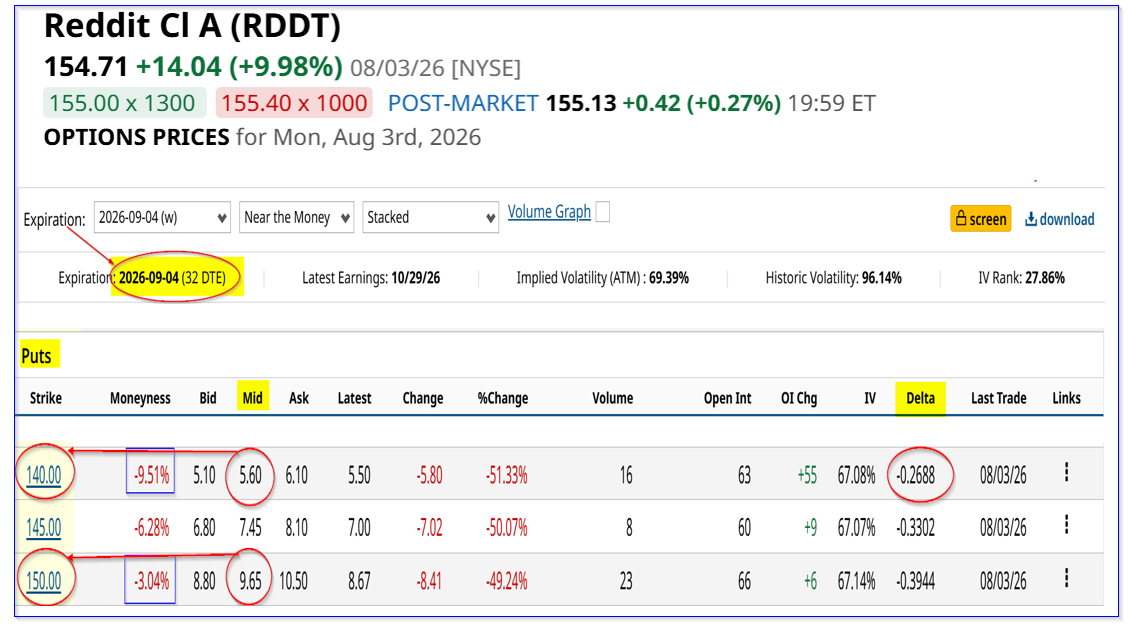Sort by the Last Trade column
The width and height of the screenshot is (1128, 626).
(x=999, y=399)
